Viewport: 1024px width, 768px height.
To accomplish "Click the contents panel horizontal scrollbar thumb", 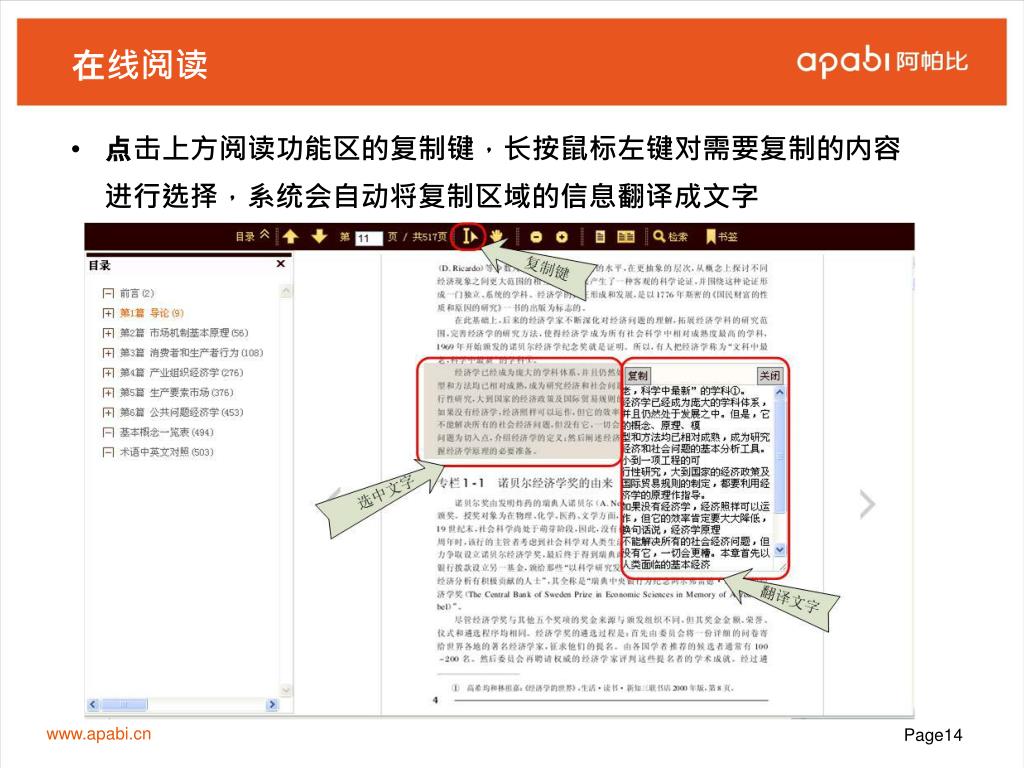I will coord(123,705).
